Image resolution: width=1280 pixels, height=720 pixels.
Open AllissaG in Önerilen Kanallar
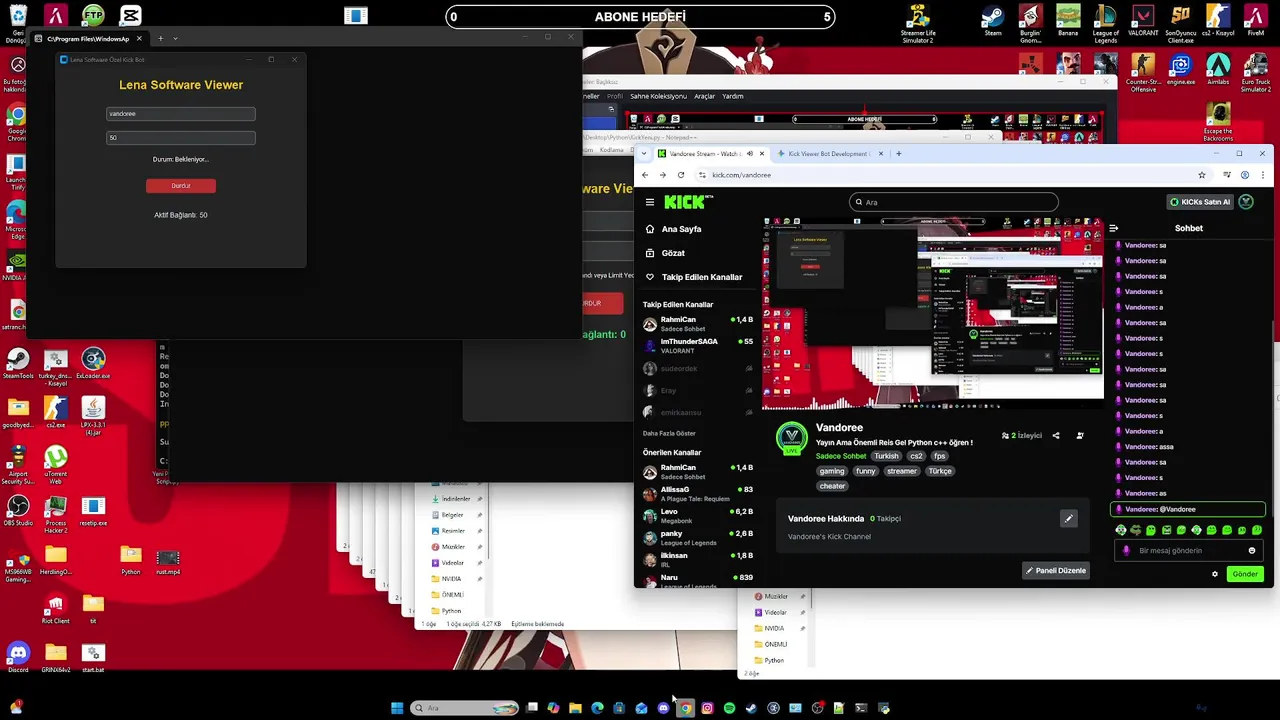[x=698, y=494]
